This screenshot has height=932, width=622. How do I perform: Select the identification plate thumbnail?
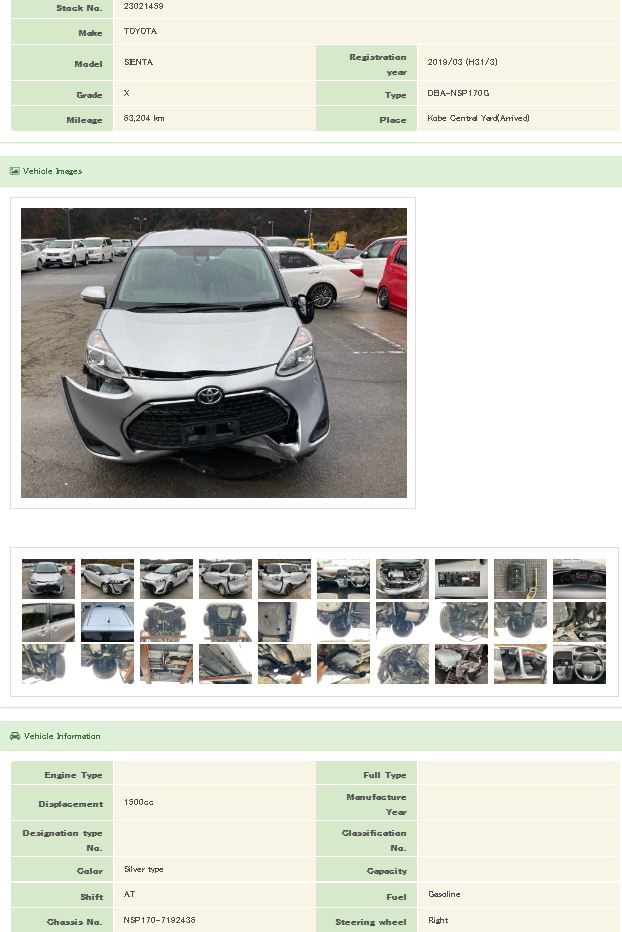click(x=461, y=579)
